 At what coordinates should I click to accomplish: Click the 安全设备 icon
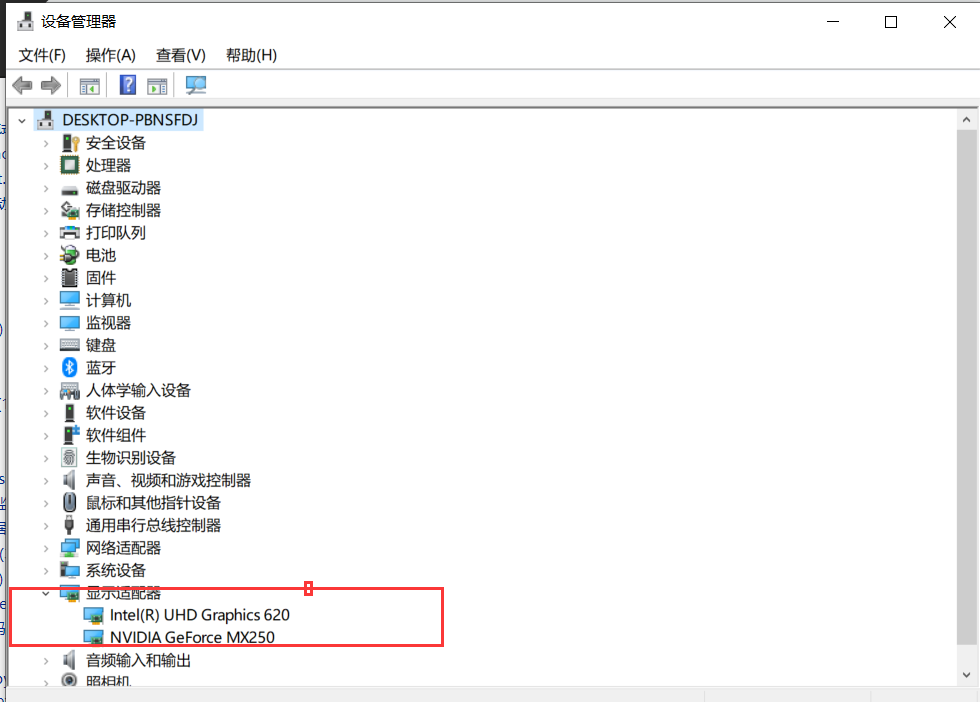pos(69,143)
